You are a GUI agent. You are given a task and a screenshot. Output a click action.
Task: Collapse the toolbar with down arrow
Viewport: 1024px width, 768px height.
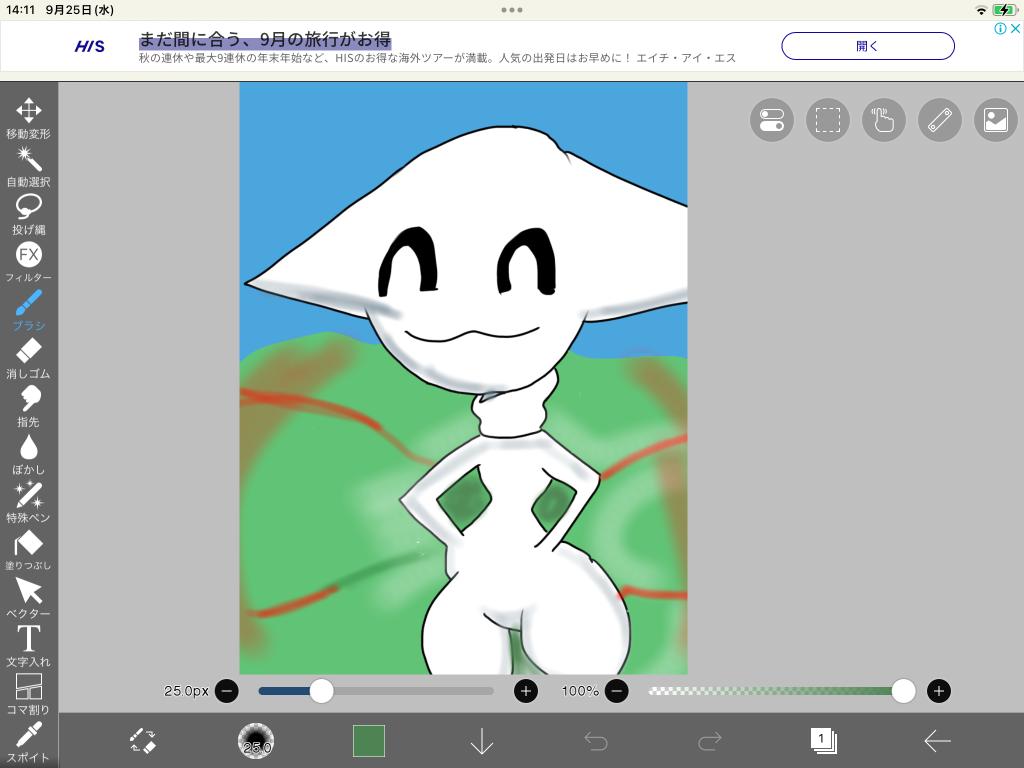click(482, 741)
